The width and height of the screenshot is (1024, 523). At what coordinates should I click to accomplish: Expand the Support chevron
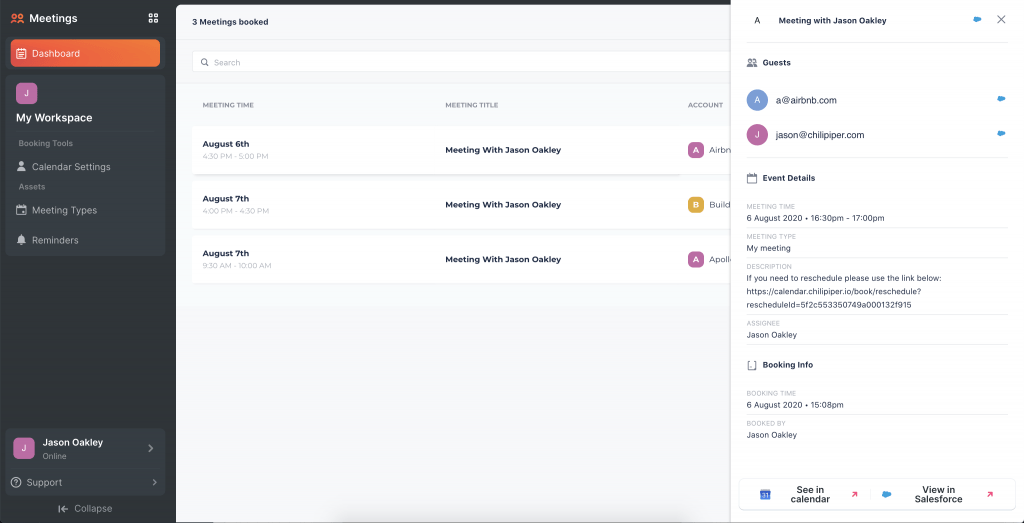click(x=155, y=483)
